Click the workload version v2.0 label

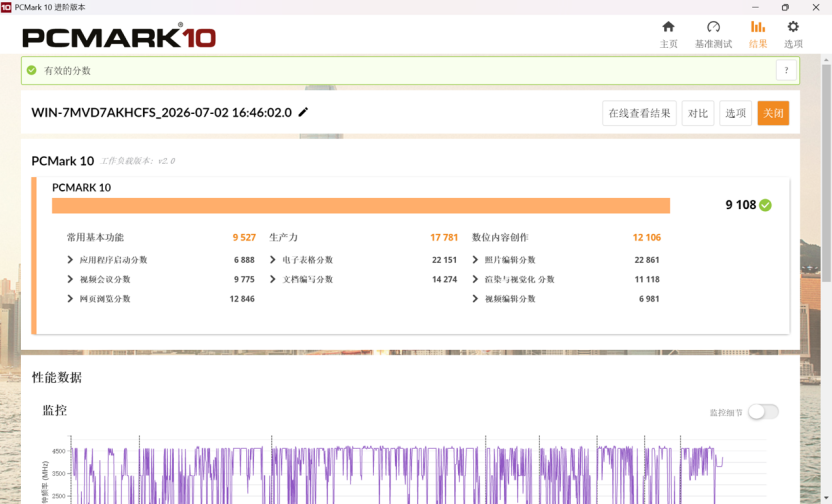(x=138, y=161)
